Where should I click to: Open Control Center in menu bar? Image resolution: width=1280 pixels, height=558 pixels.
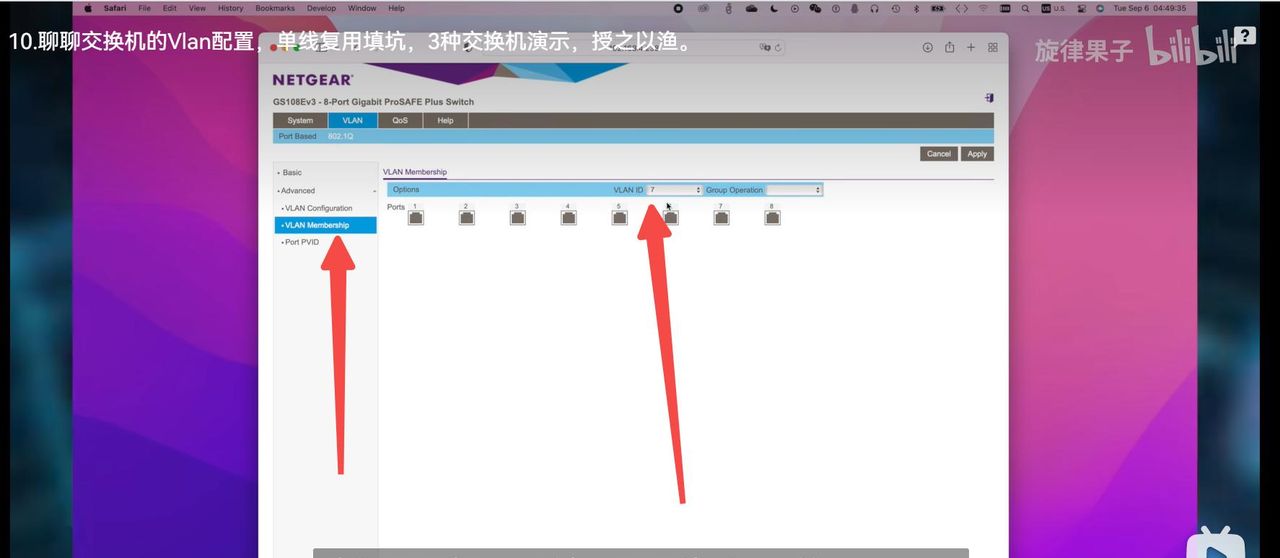[1082, 8]
